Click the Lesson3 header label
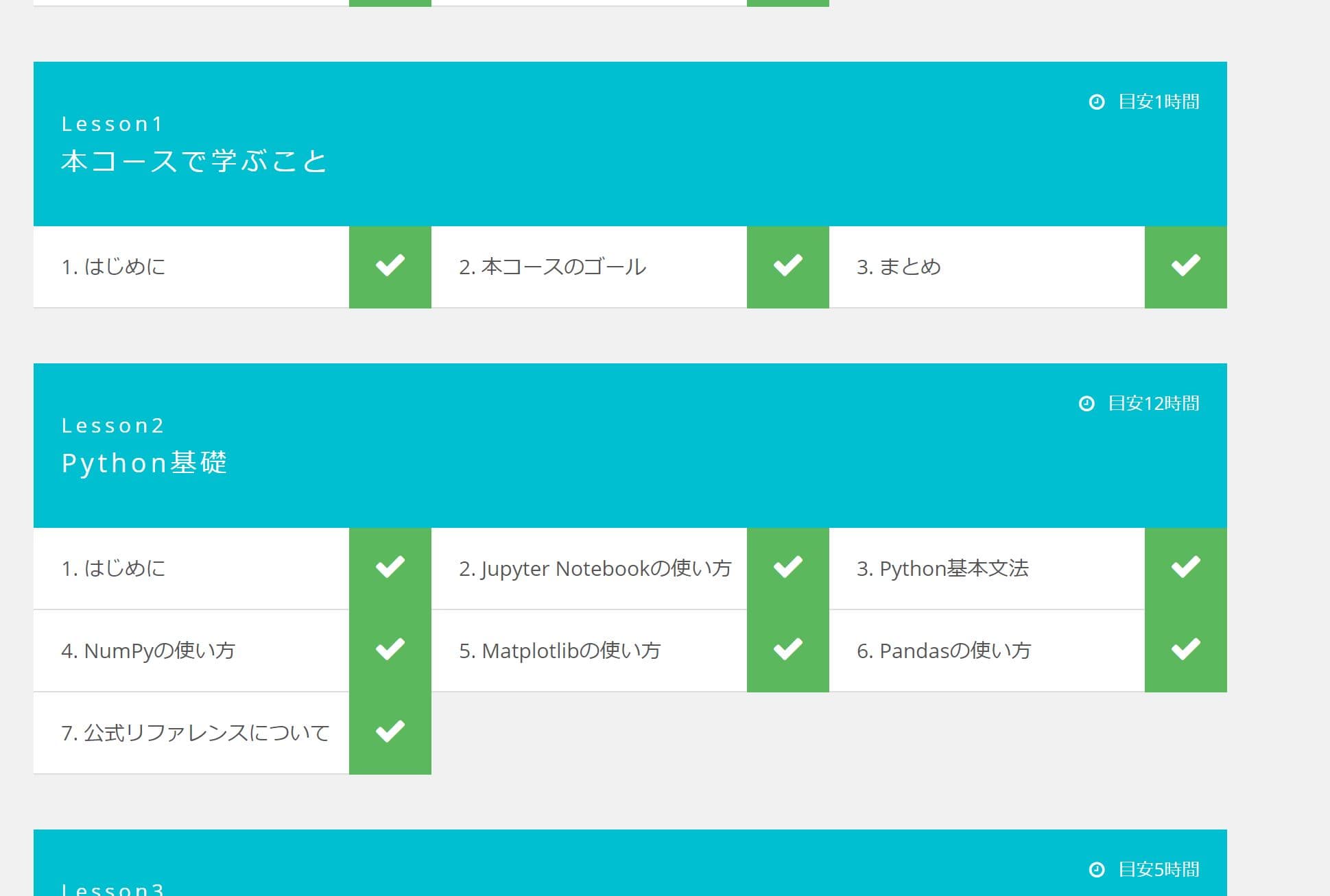Image resolution: width=1330 pixels, height=896 pixels. pyautogui.click(x=112, y=889)
